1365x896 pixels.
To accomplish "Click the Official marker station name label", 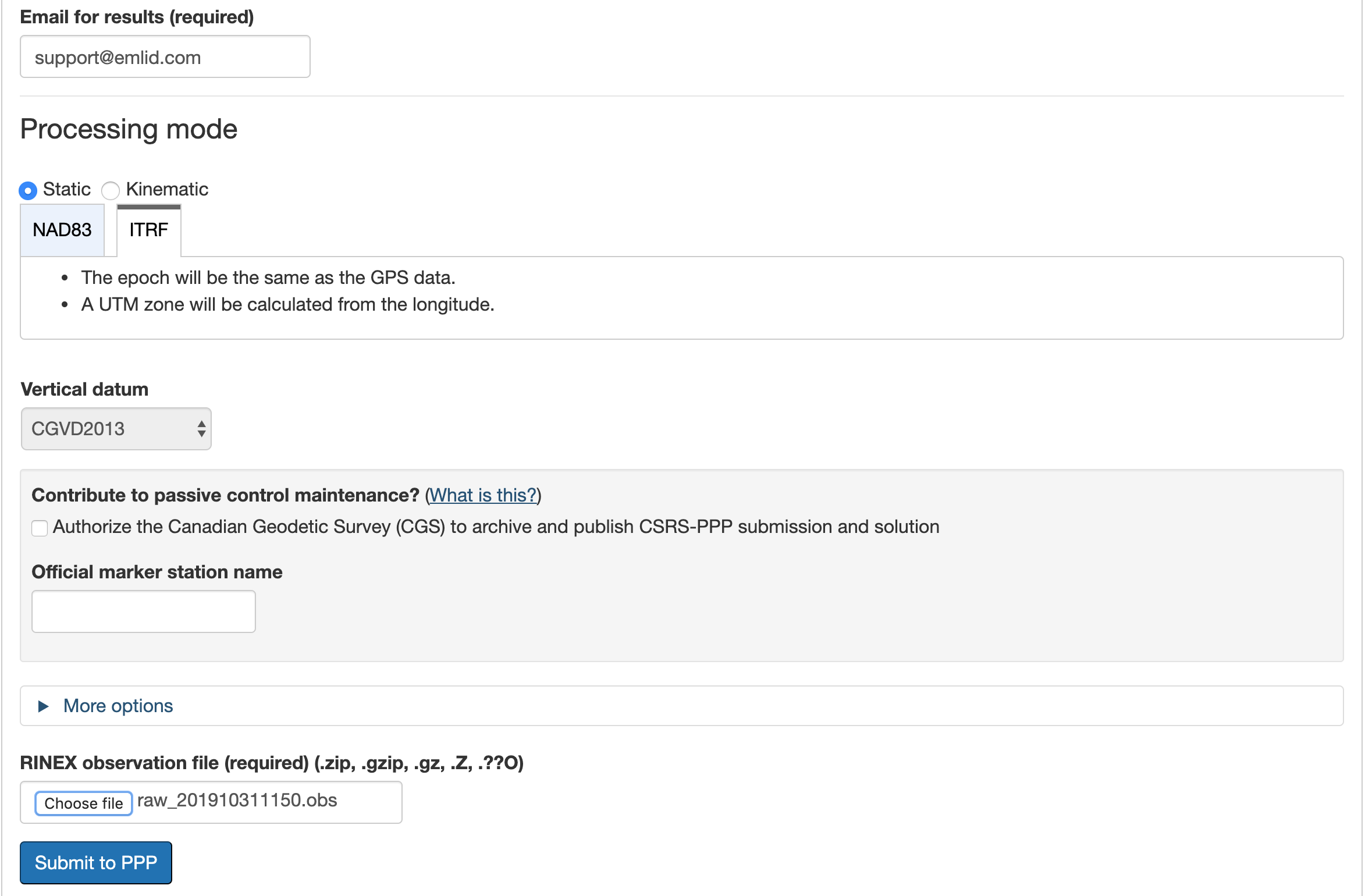I will 157,573.
